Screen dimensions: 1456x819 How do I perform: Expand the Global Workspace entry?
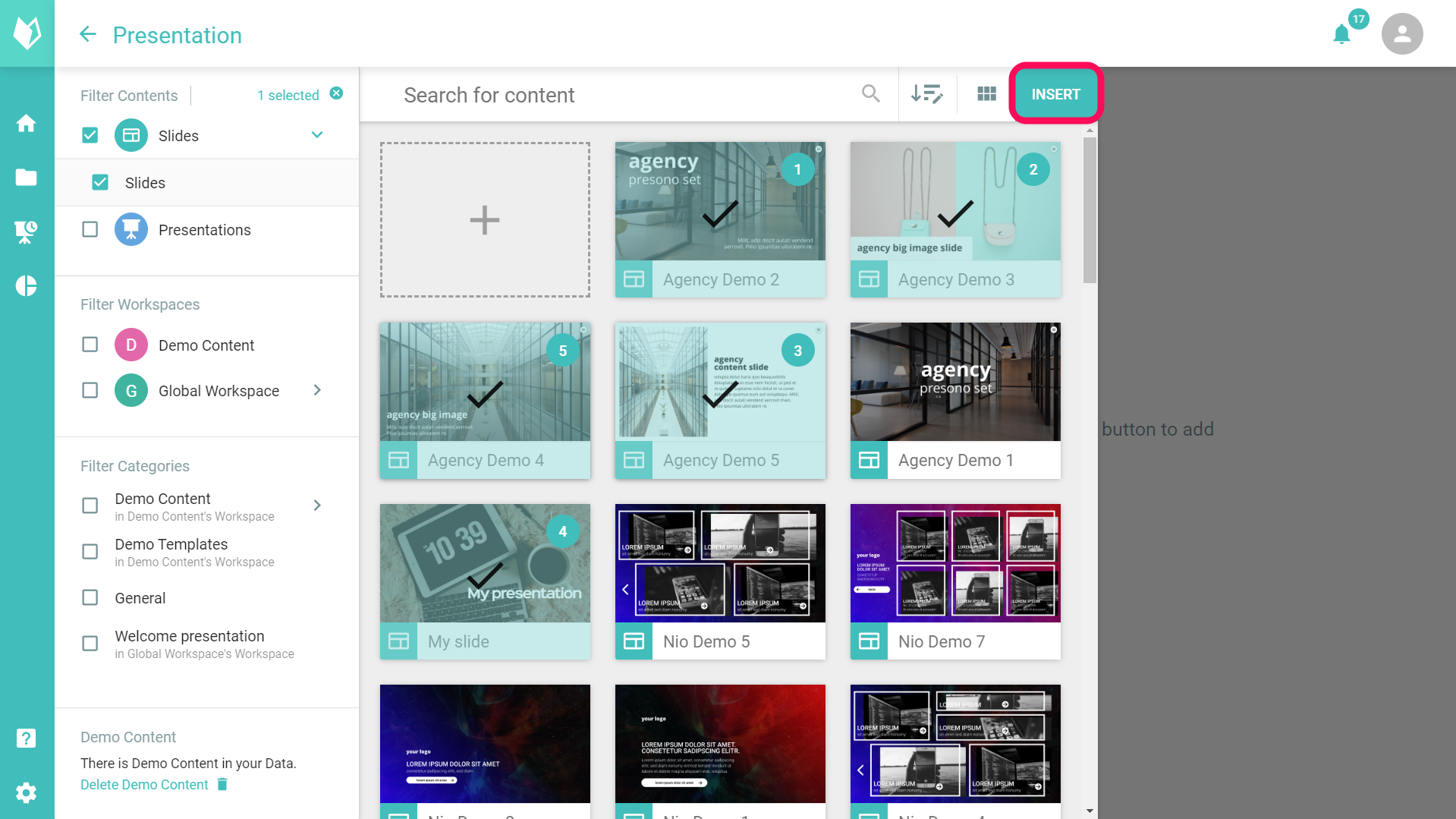tap(316, 390)
